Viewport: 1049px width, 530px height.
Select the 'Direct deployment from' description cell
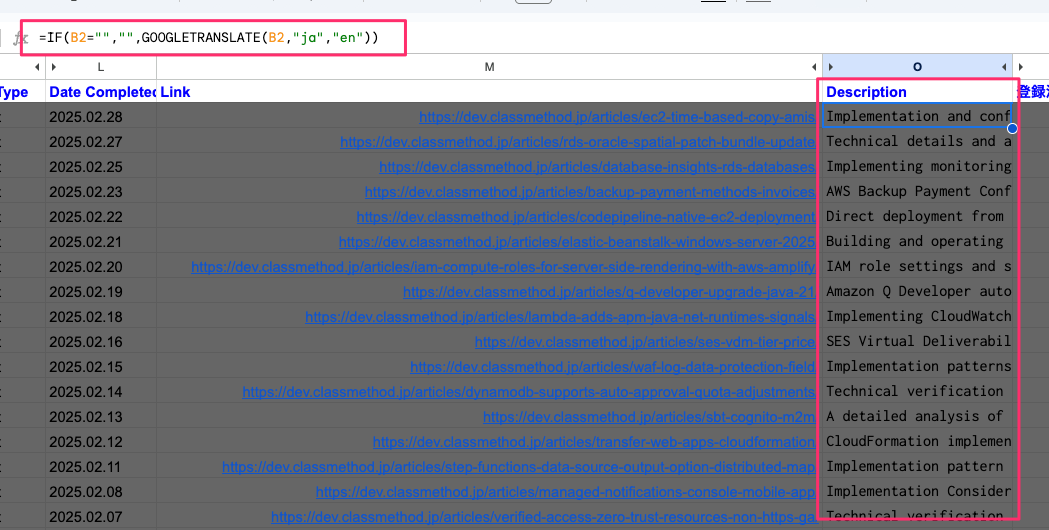[917, 216]
